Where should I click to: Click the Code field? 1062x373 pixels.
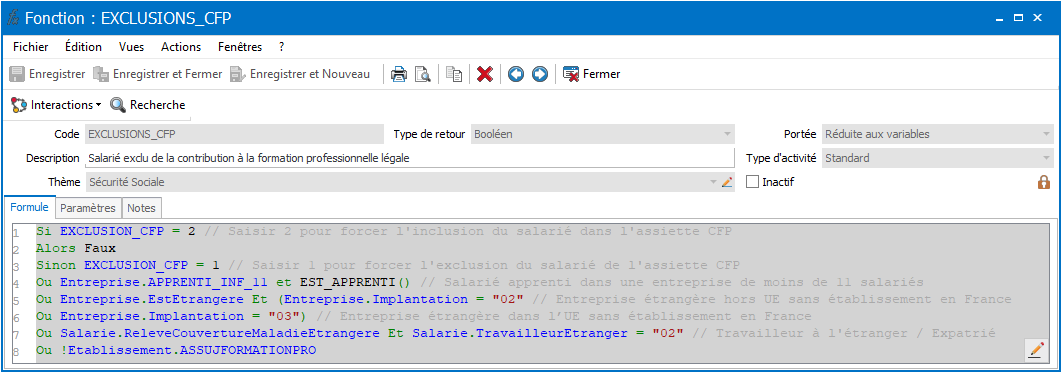point(234,134)
